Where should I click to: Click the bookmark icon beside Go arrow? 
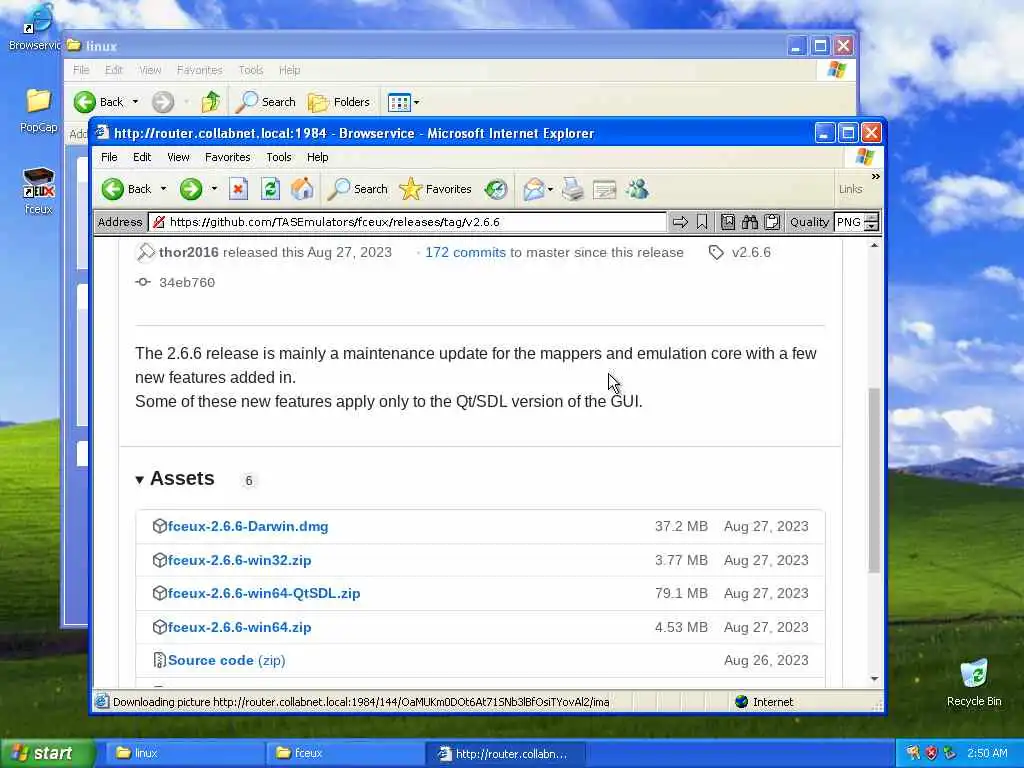pos(702,222)
